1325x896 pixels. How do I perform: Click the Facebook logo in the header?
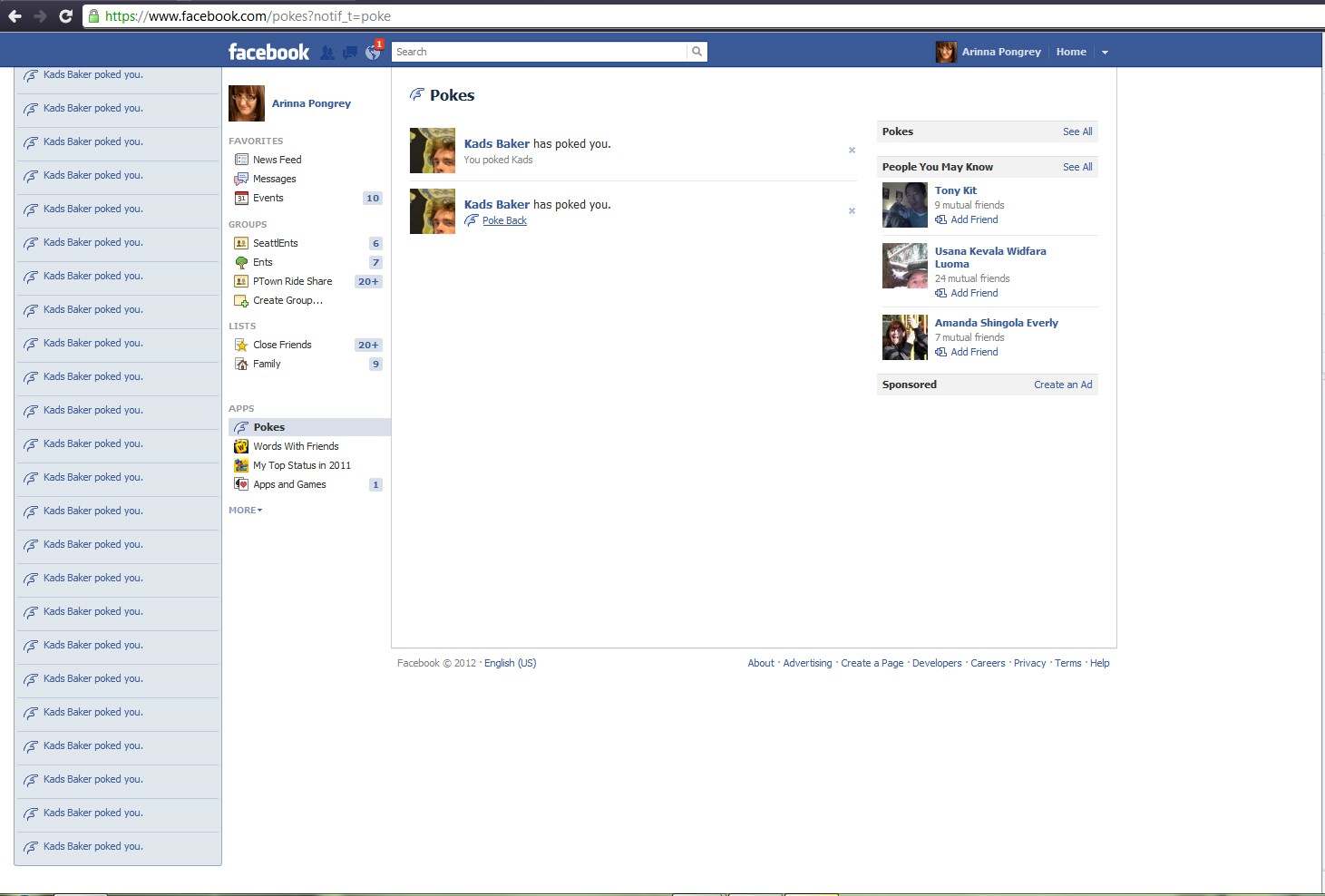click(x=268, y=52)
